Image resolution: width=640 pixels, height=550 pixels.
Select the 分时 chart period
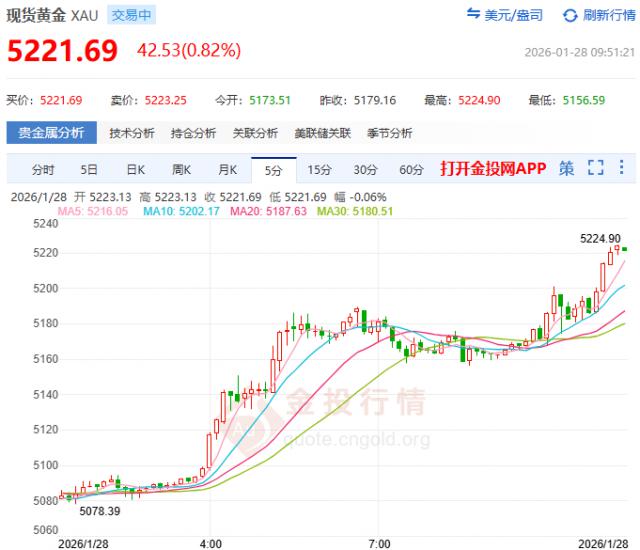[43, 169]
